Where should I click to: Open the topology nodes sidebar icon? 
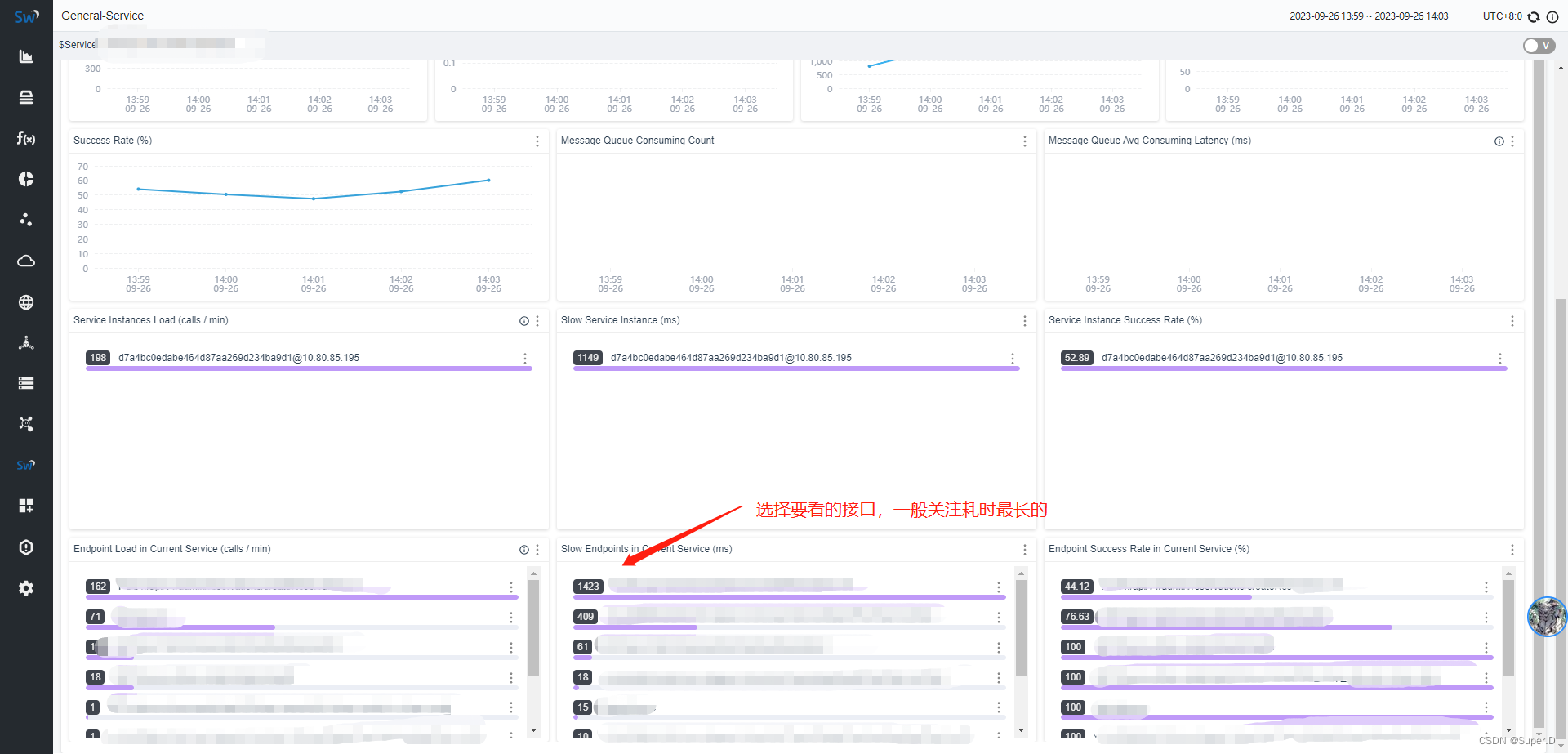coord(26,424)
